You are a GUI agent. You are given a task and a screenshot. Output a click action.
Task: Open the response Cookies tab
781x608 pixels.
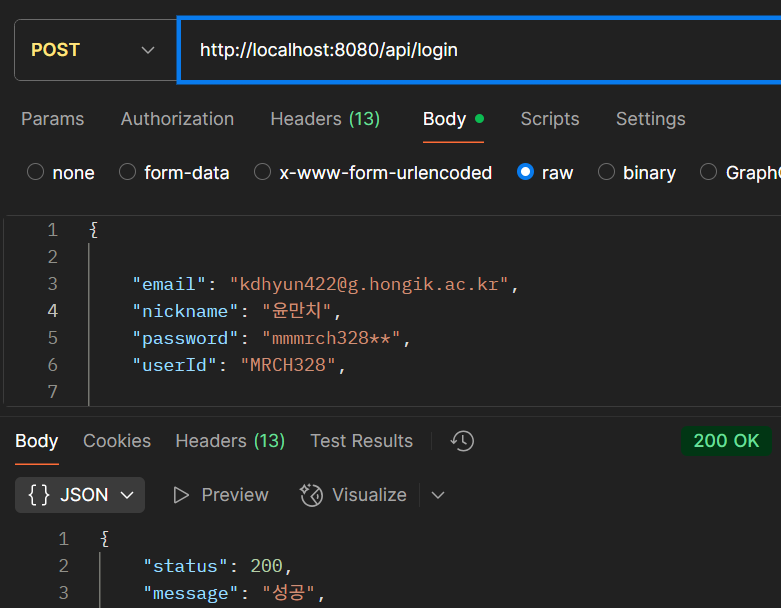tap(117, 441)
